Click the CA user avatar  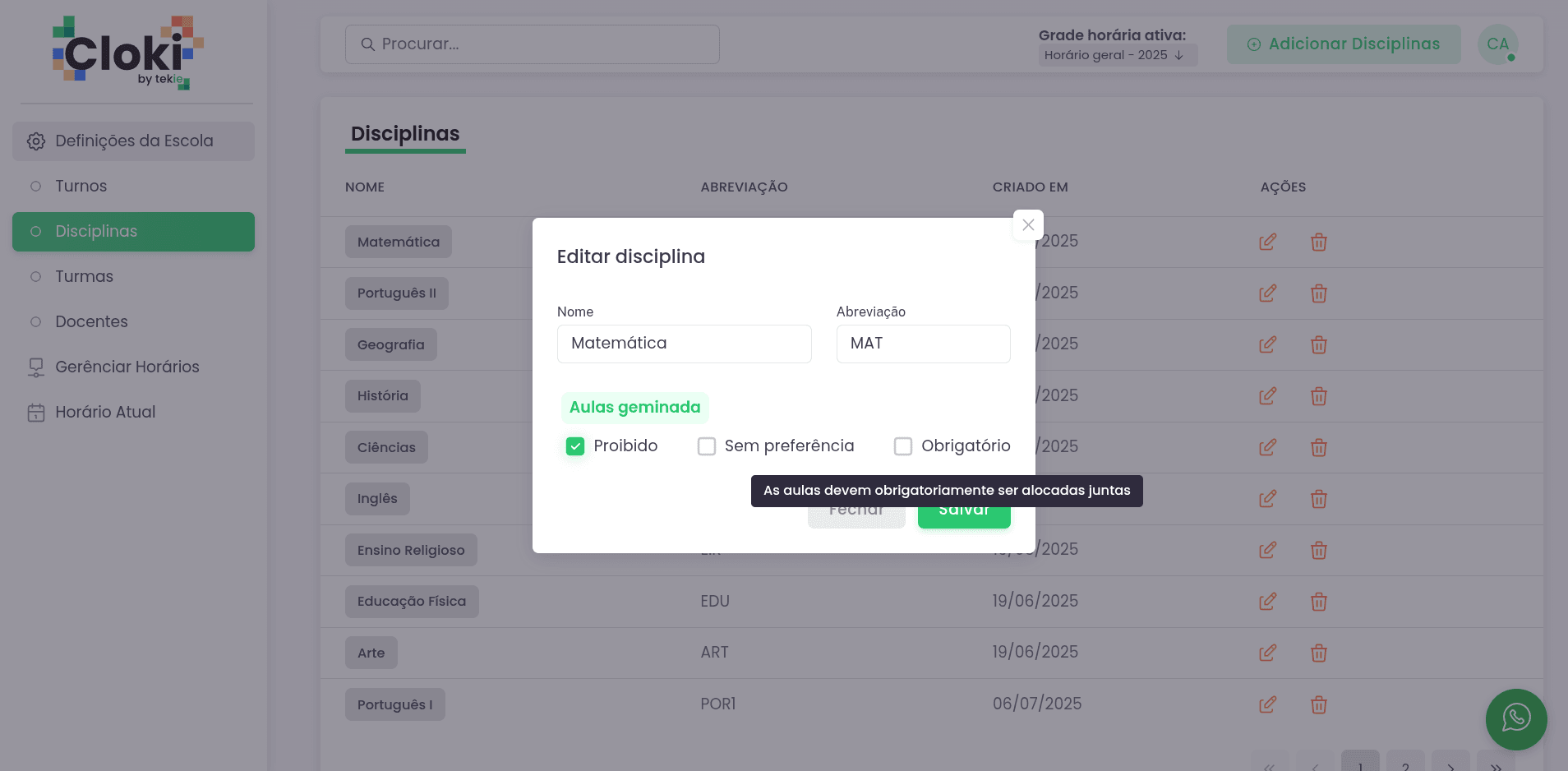click(x=1497, y=44)
